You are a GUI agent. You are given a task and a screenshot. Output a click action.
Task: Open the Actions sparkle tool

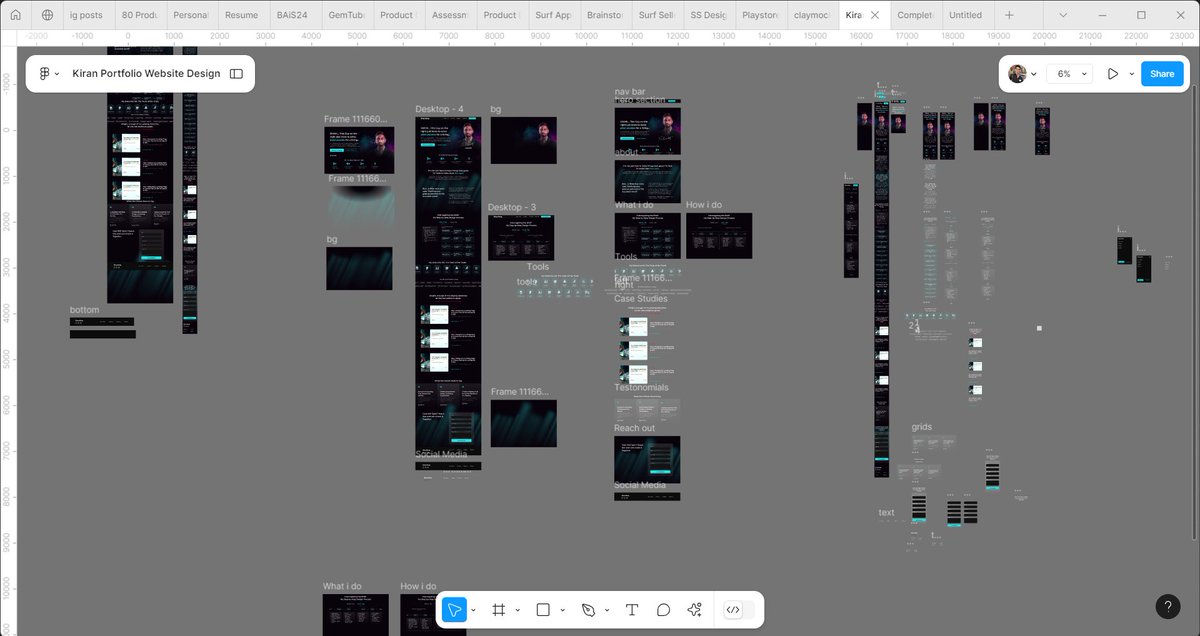pos(695,610)
